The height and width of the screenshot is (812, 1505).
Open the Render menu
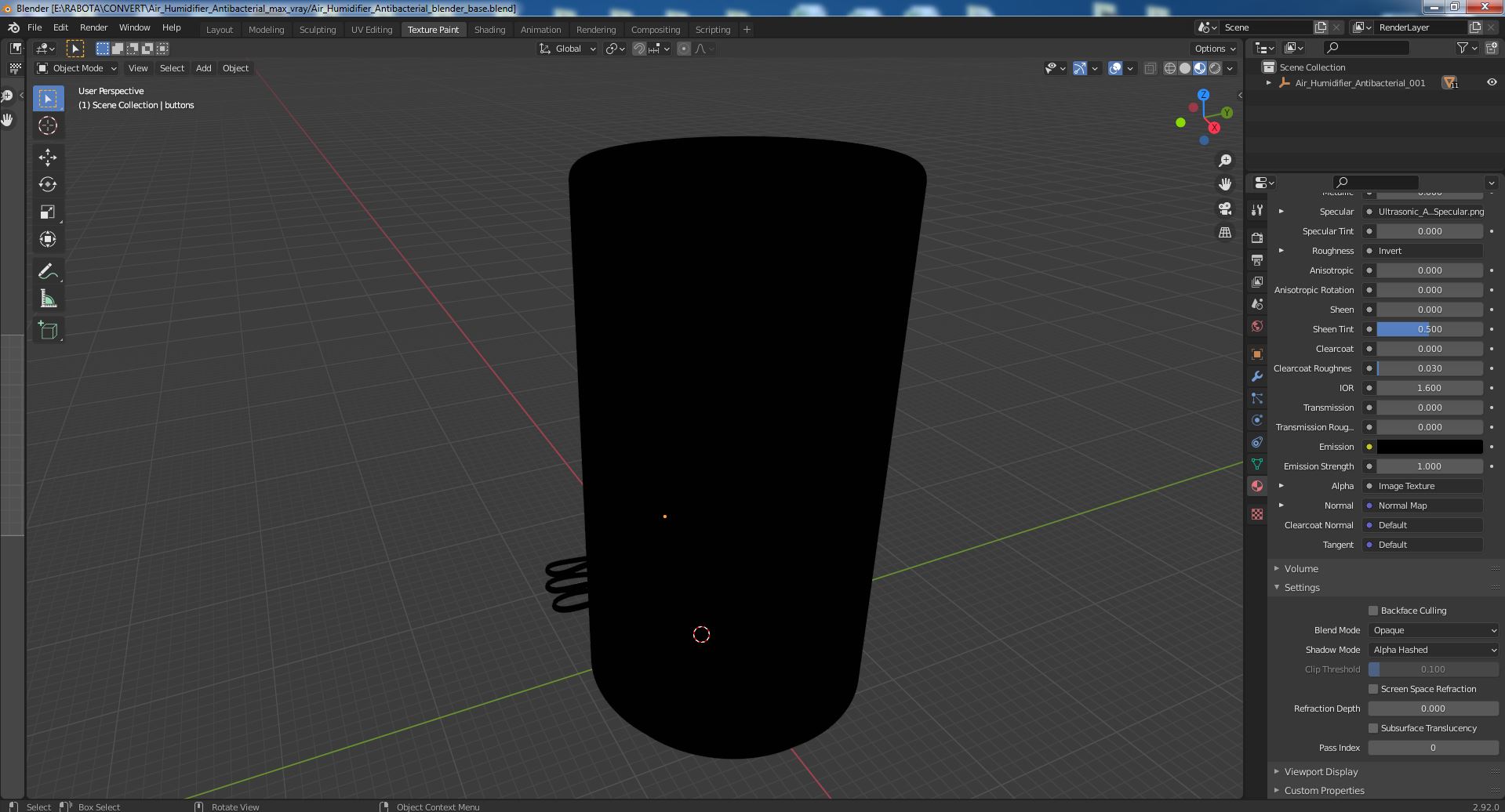[93, 27]
